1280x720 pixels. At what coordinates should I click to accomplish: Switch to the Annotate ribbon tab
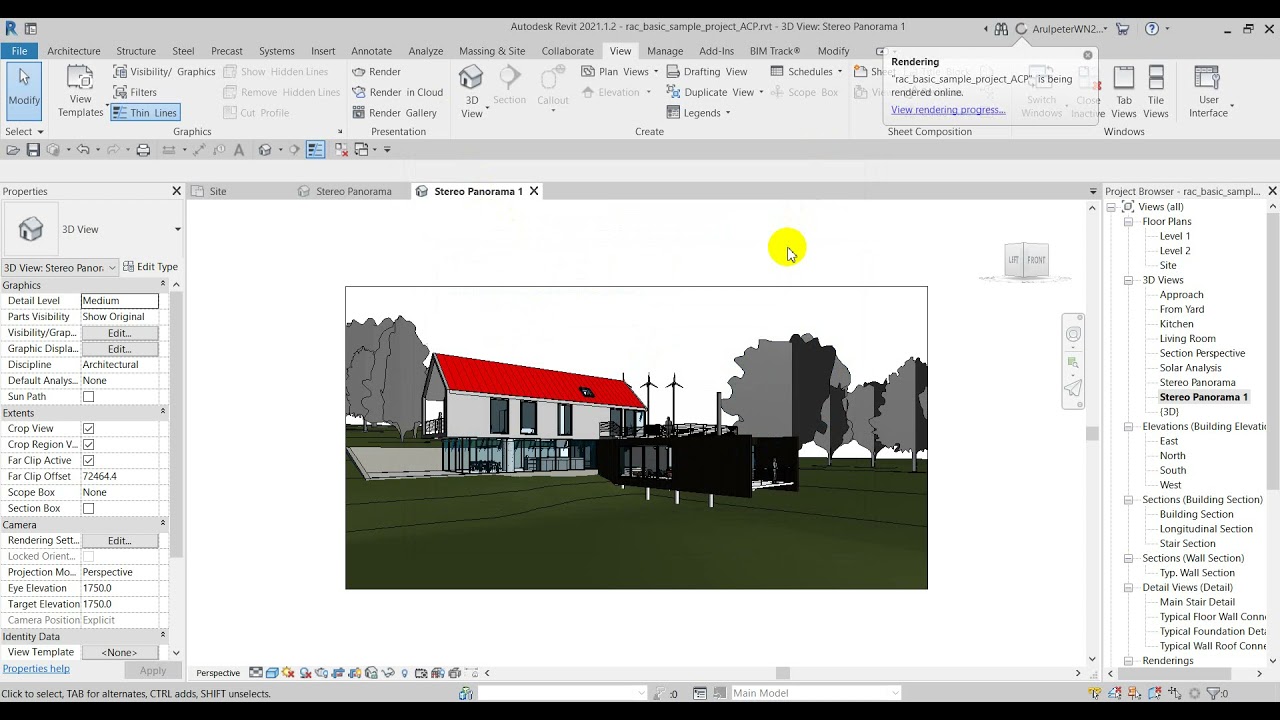click(372, 51)
